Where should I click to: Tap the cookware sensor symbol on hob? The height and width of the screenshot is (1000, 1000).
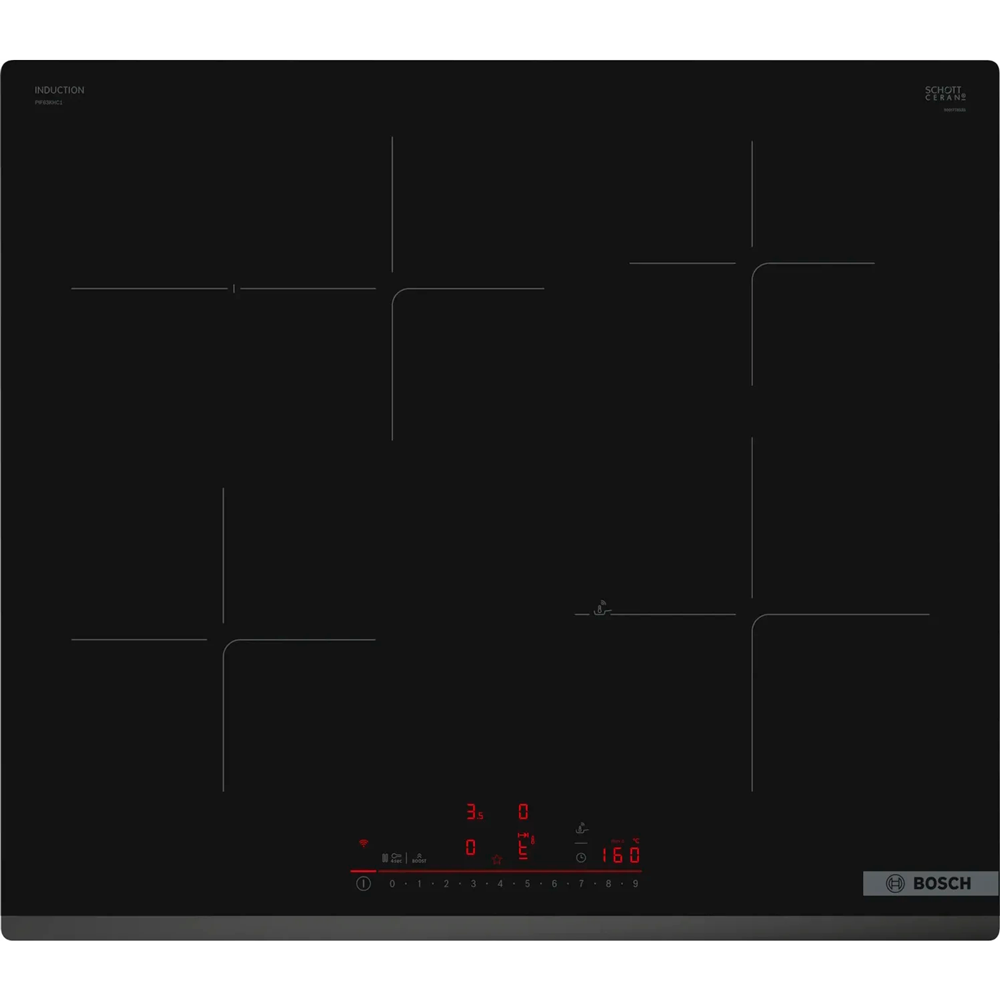[601, 609]
